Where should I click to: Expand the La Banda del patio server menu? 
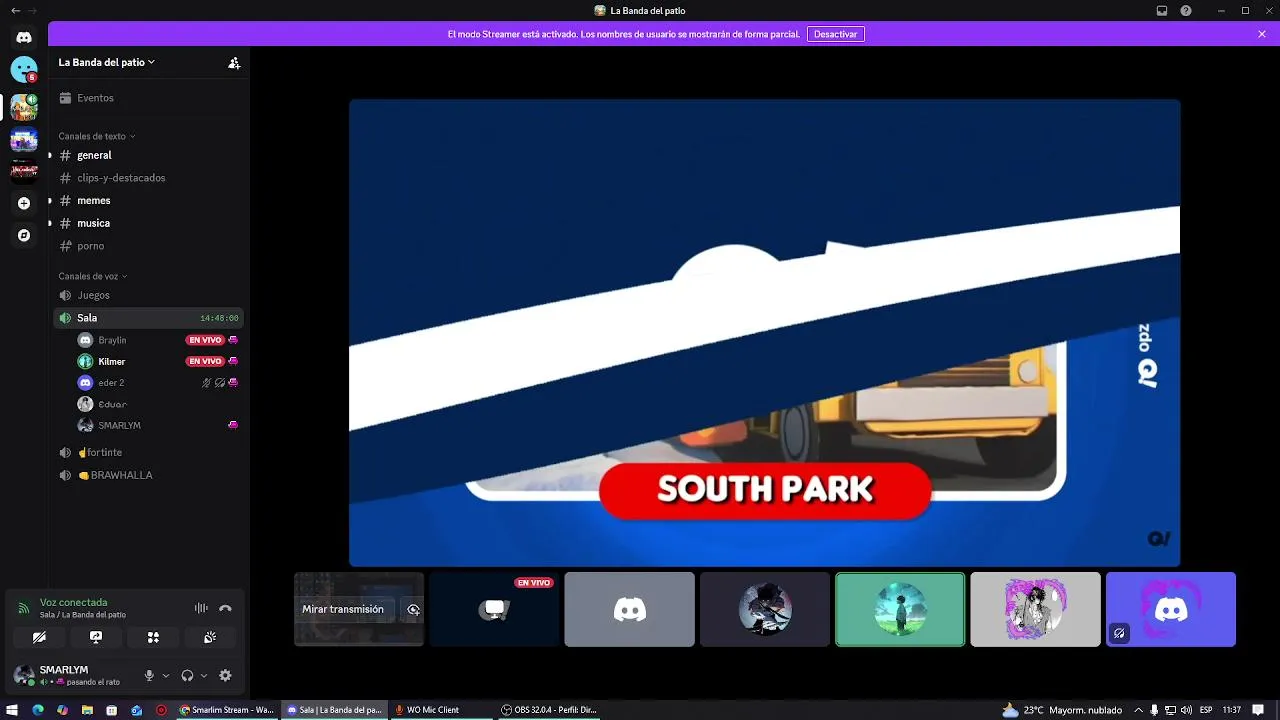(107, 62)
